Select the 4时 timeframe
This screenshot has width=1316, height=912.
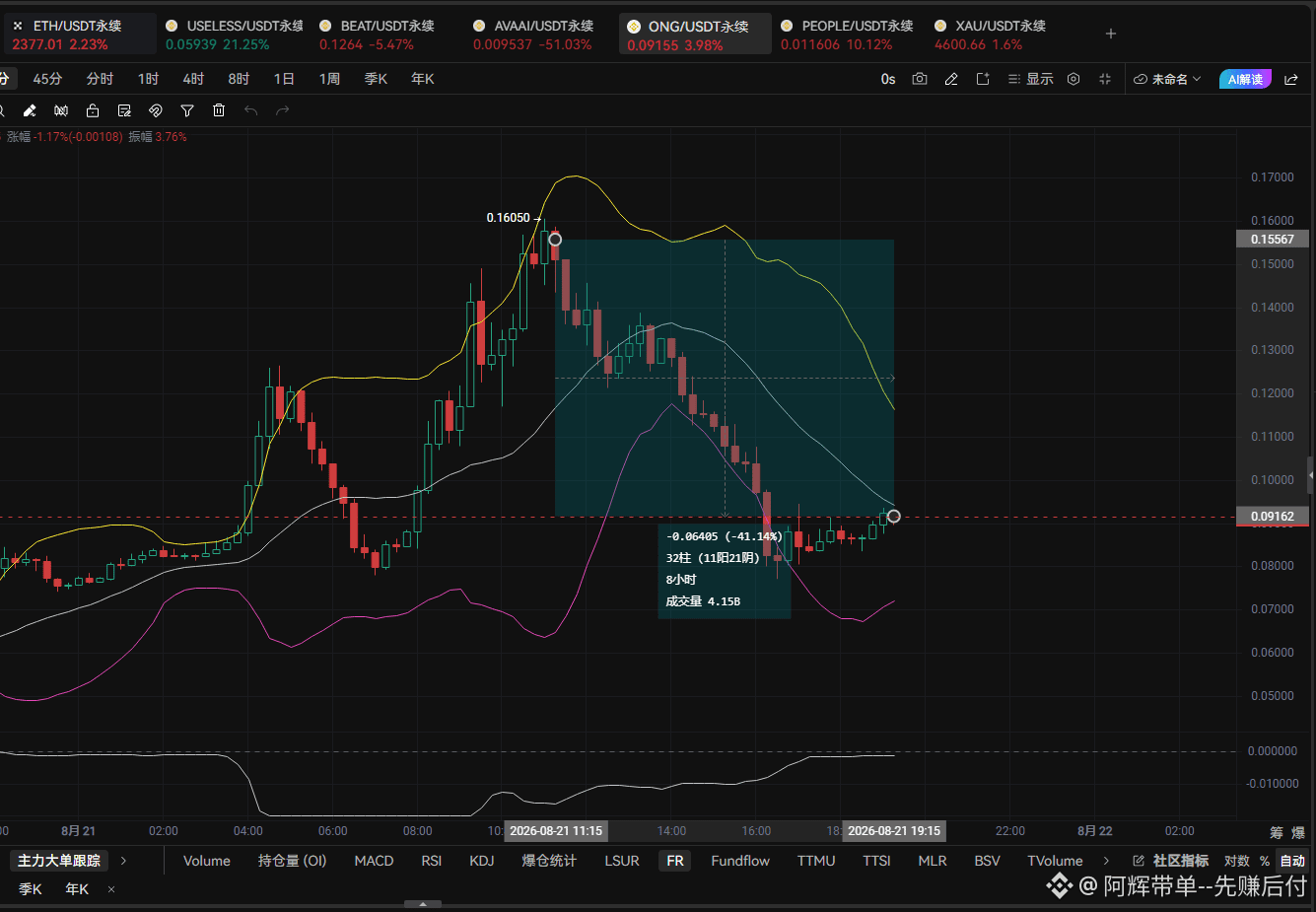(193, 79)
